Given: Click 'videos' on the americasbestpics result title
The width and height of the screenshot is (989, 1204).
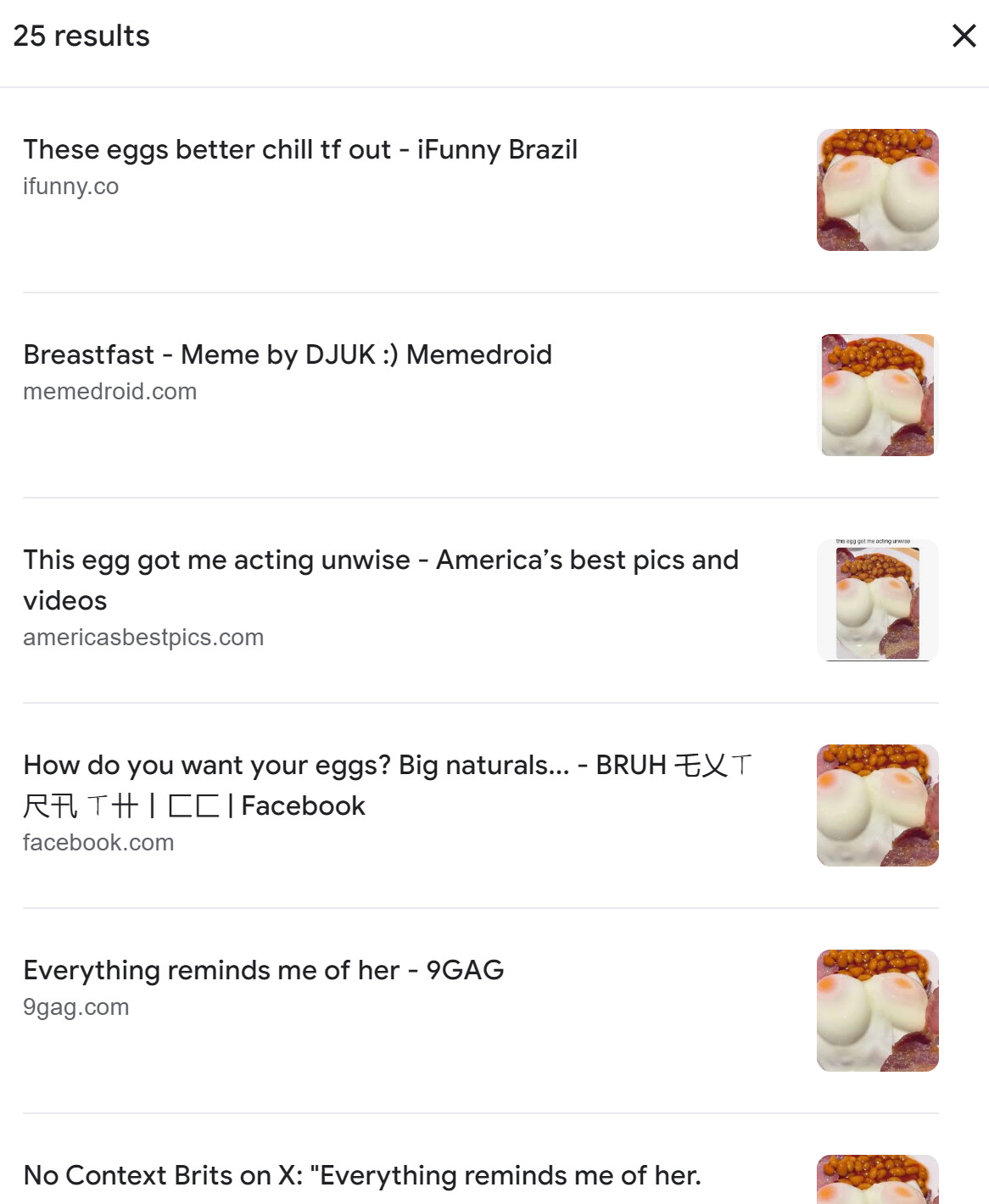Looking at the screenshot, I should pos(65,600).
